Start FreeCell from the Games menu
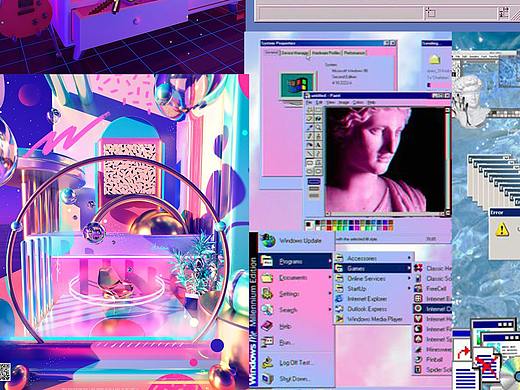The width and height of the screenshot is (520, 390). pos(433,288)
